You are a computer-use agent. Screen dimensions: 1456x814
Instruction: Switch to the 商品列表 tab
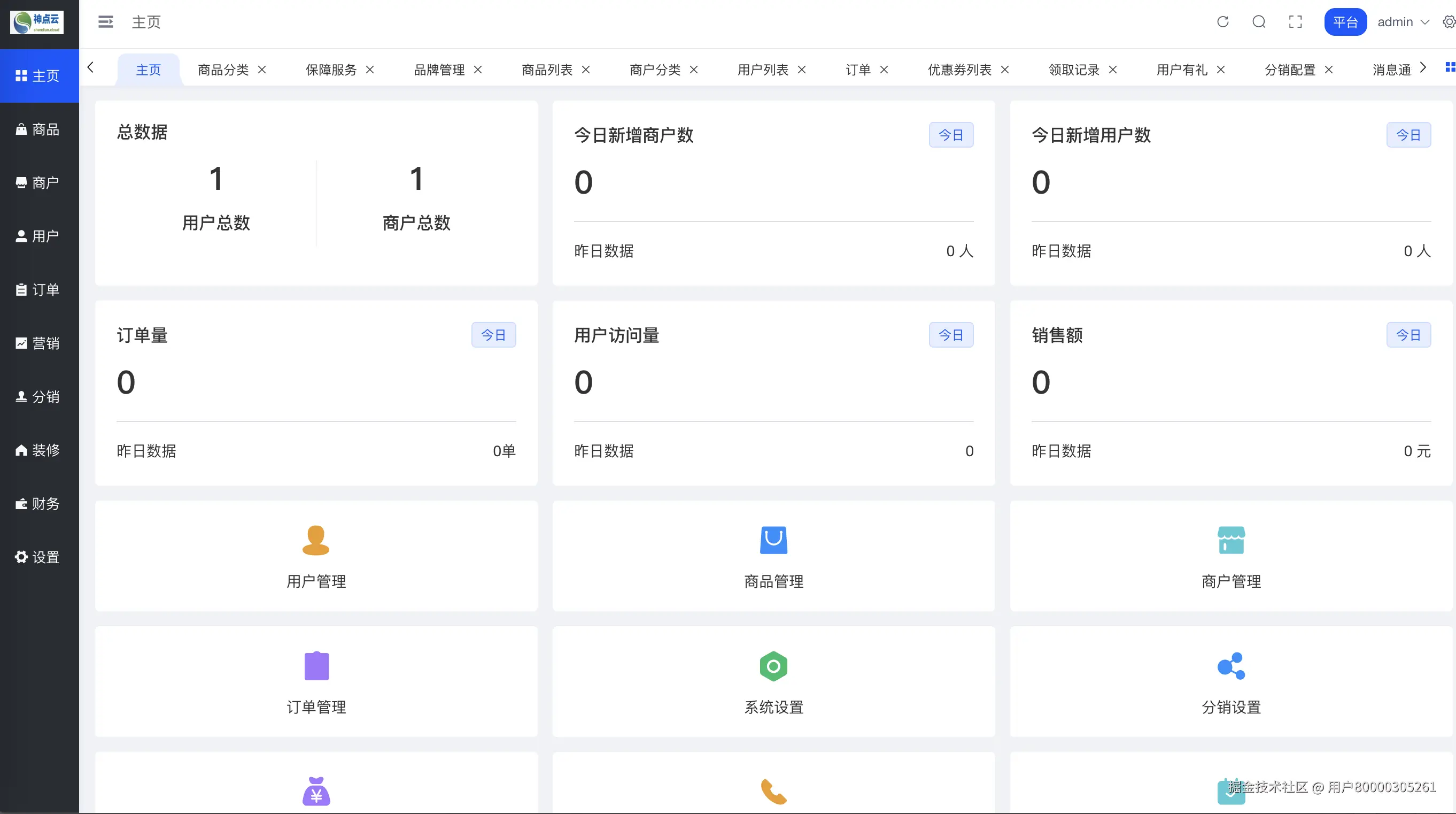(x=547, y=70)
